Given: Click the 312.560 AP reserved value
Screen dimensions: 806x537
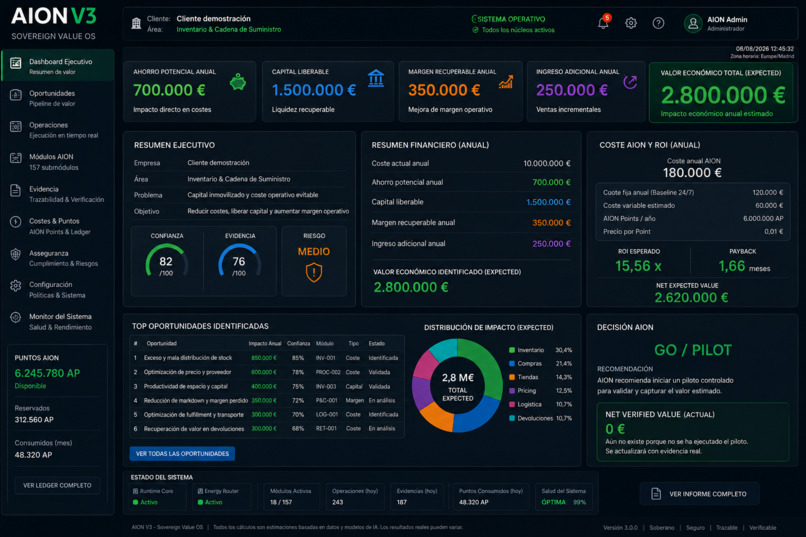Looking at the screenshot, I should tap(34, 419).
